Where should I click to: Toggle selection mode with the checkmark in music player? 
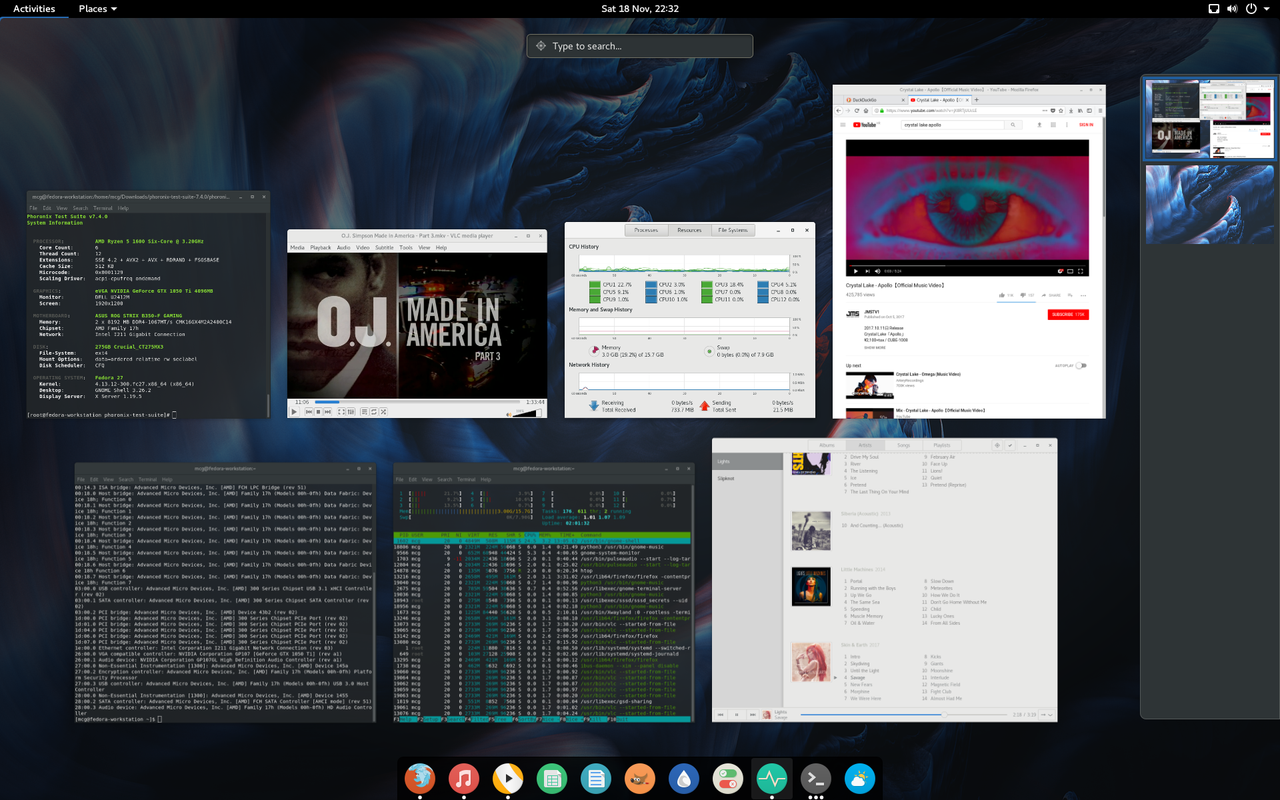coord(1010,445)
